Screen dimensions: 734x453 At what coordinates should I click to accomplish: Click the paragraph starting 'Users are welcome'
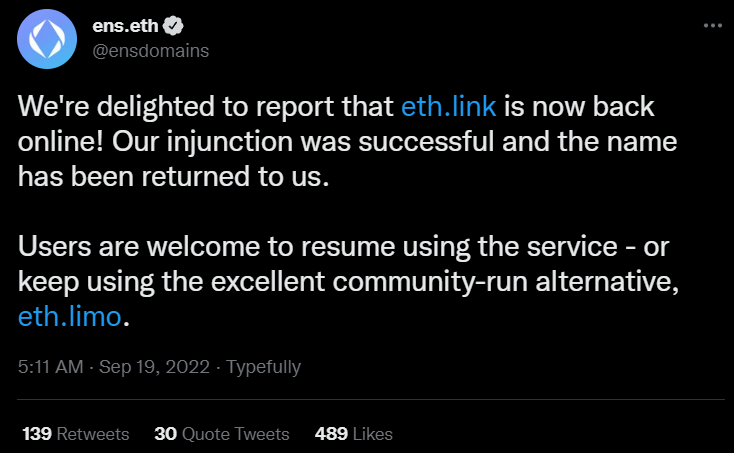pyautogui.click(x=348, y=281)
